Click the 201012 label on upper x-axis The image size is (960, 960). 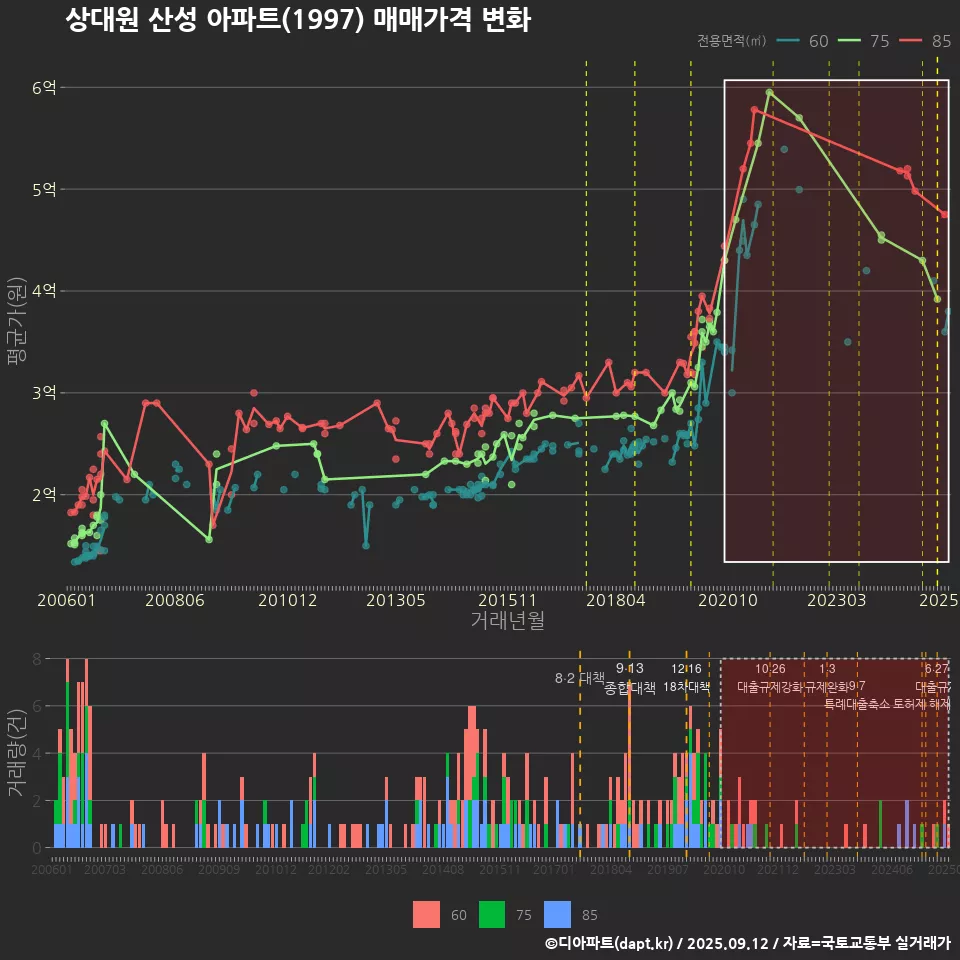click(x=287, y=601)
